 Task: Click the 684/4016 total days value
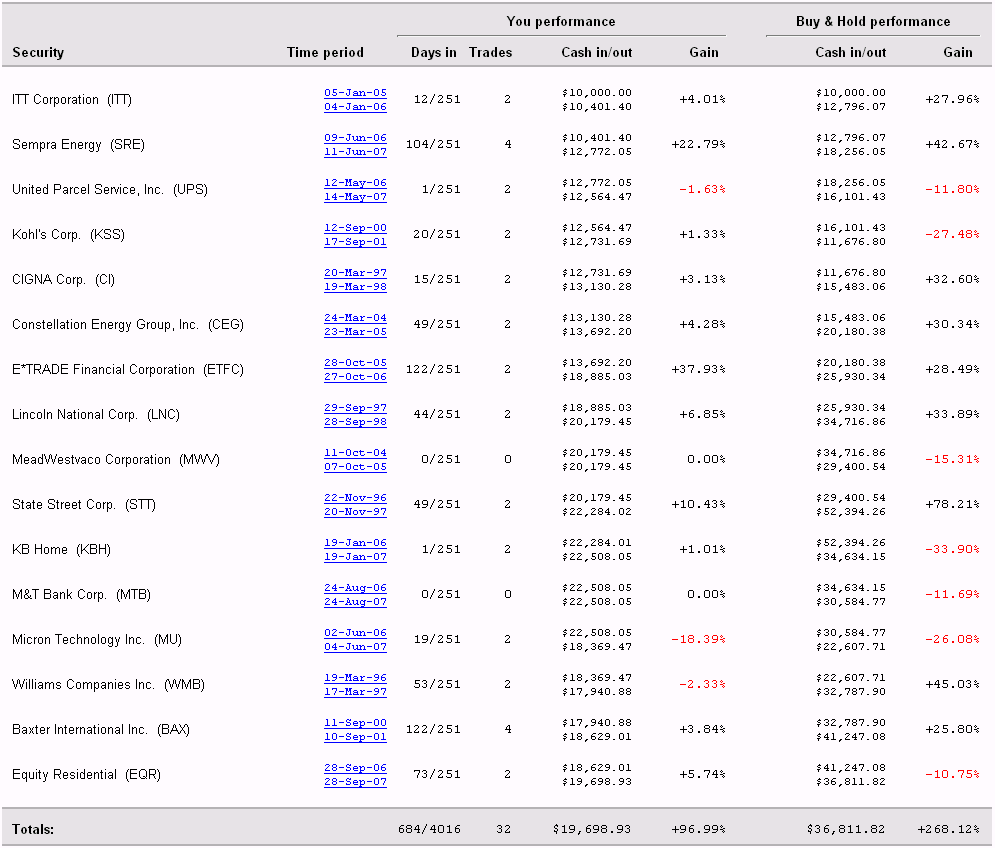(430, 830)
